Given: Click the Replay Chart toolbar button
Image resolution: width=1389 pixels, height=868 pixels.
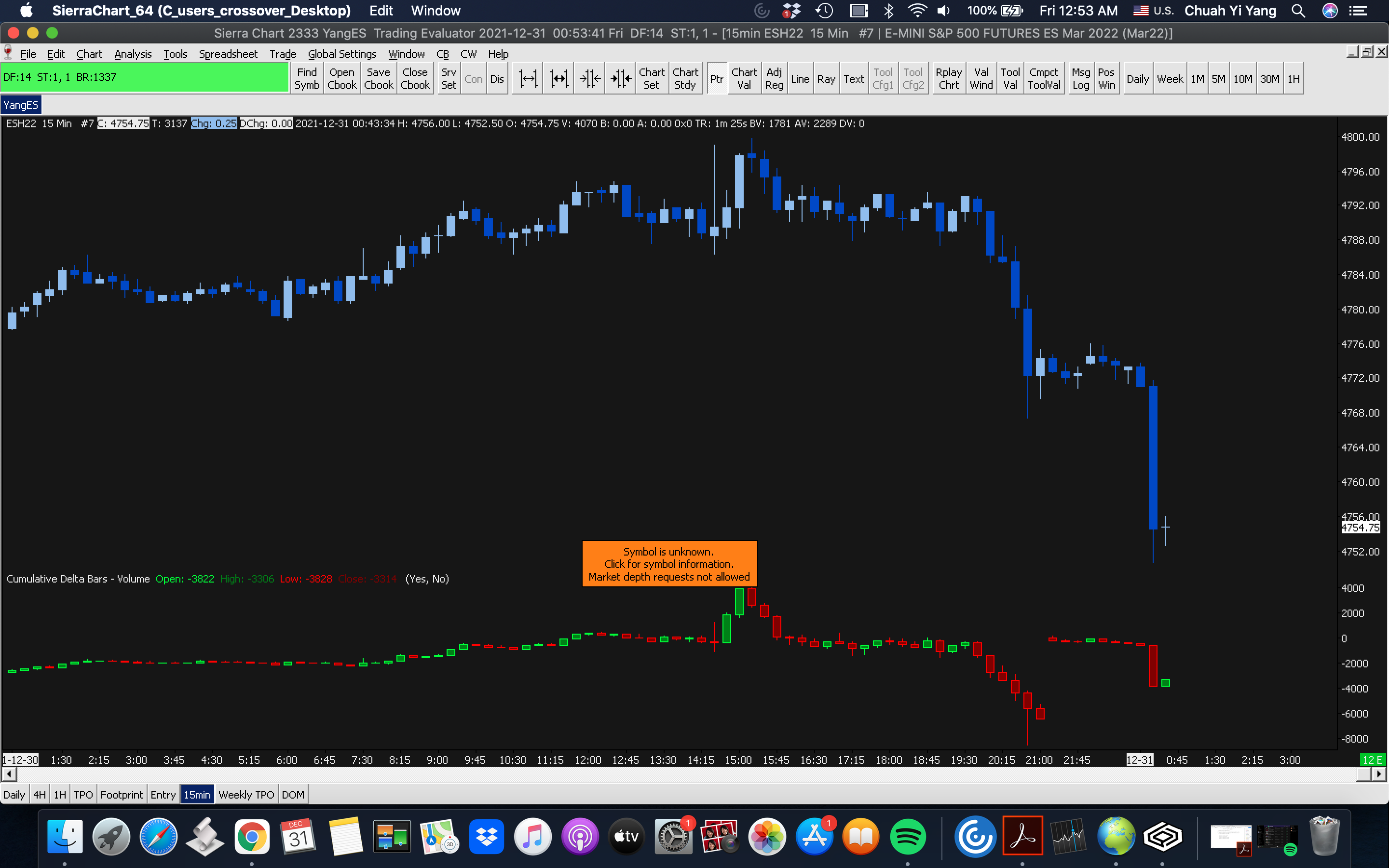Looking at the screenshot, I should tap(948, 79).
